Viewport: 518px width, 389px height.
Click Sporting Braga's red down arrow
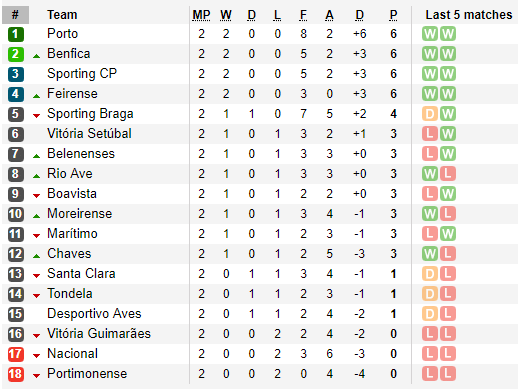point(37,116)
